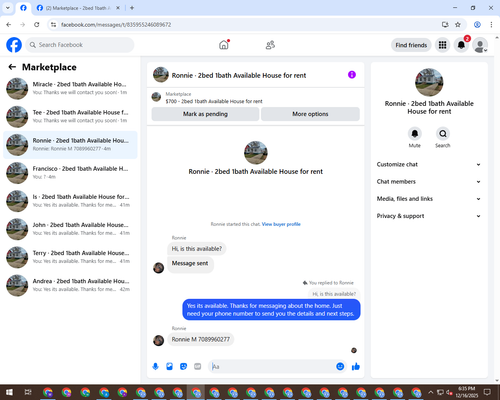This screenshot has height=400, width=500.
Task: Choose a GIF from the composer
Action: point(198,367)
